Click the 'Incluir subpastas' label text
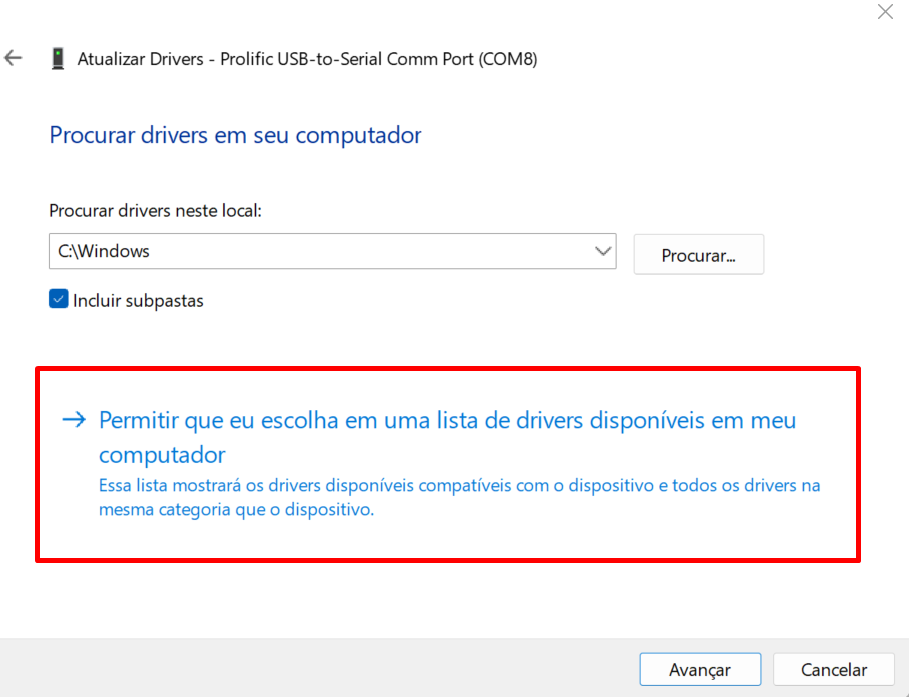The height and width of the screenshot is (697, 909). (138, 300)
